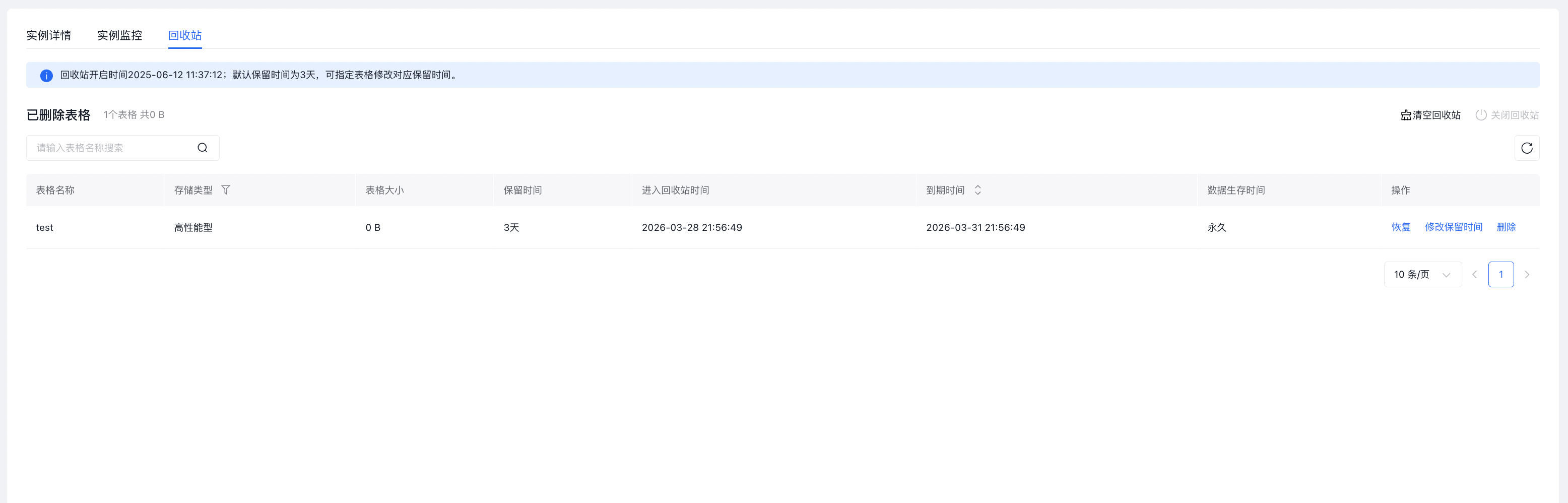Click the refresh table icon button

(x=1526, y=148)
